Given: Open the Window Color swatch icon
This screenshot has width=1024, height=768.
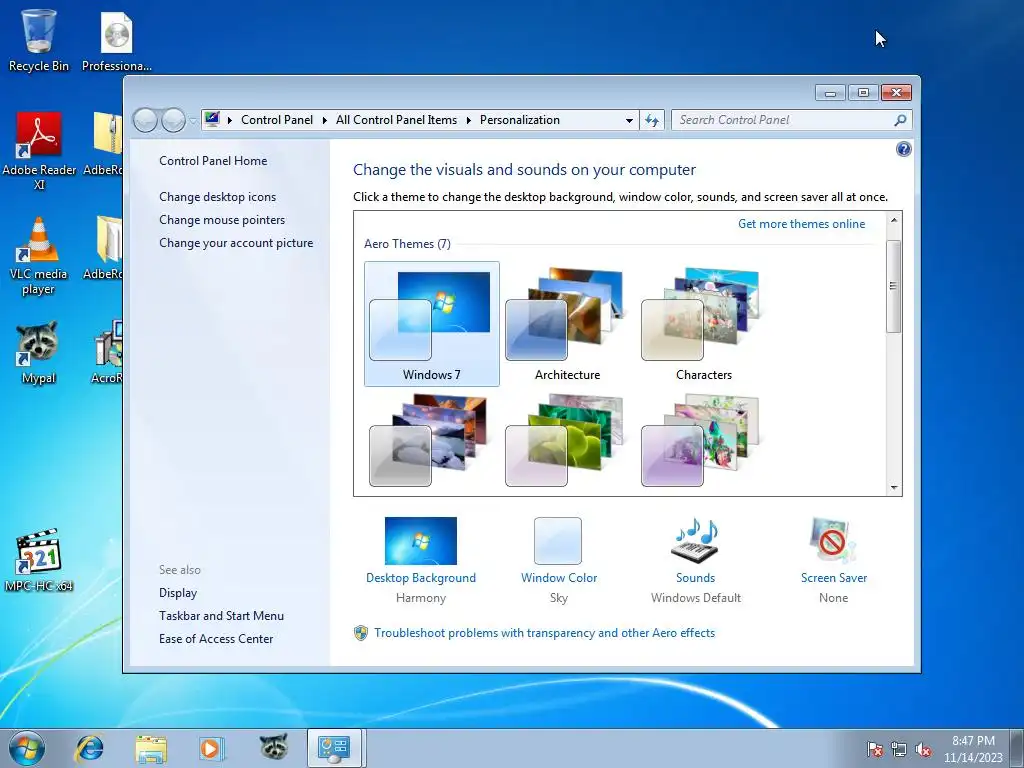Looking at the screenshot, I should pos(558,541).
